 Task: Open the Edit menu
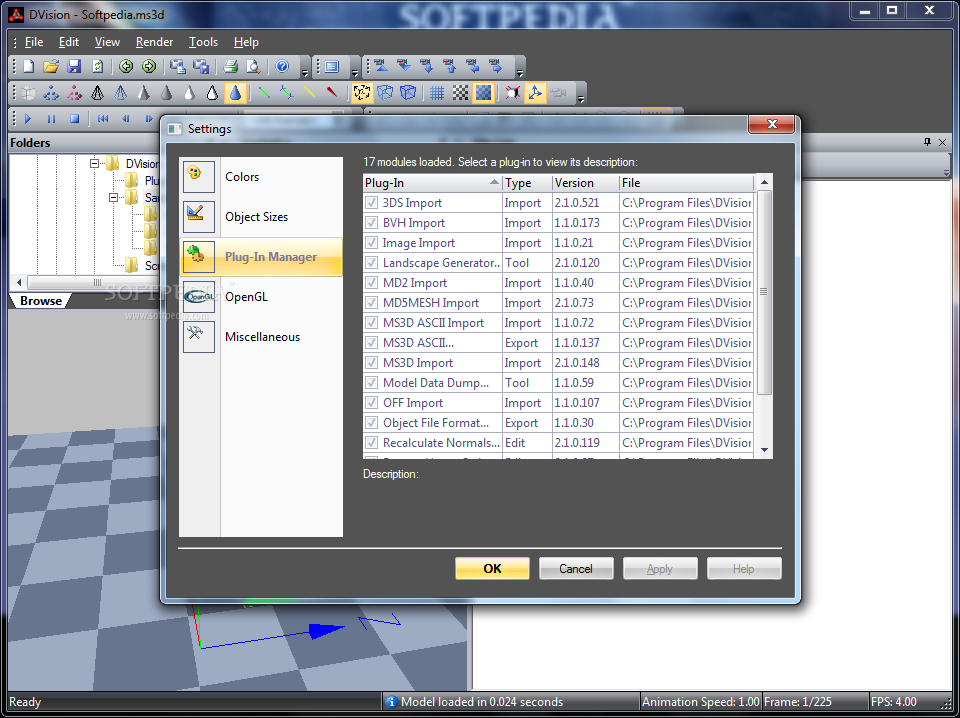coord(69,42)
